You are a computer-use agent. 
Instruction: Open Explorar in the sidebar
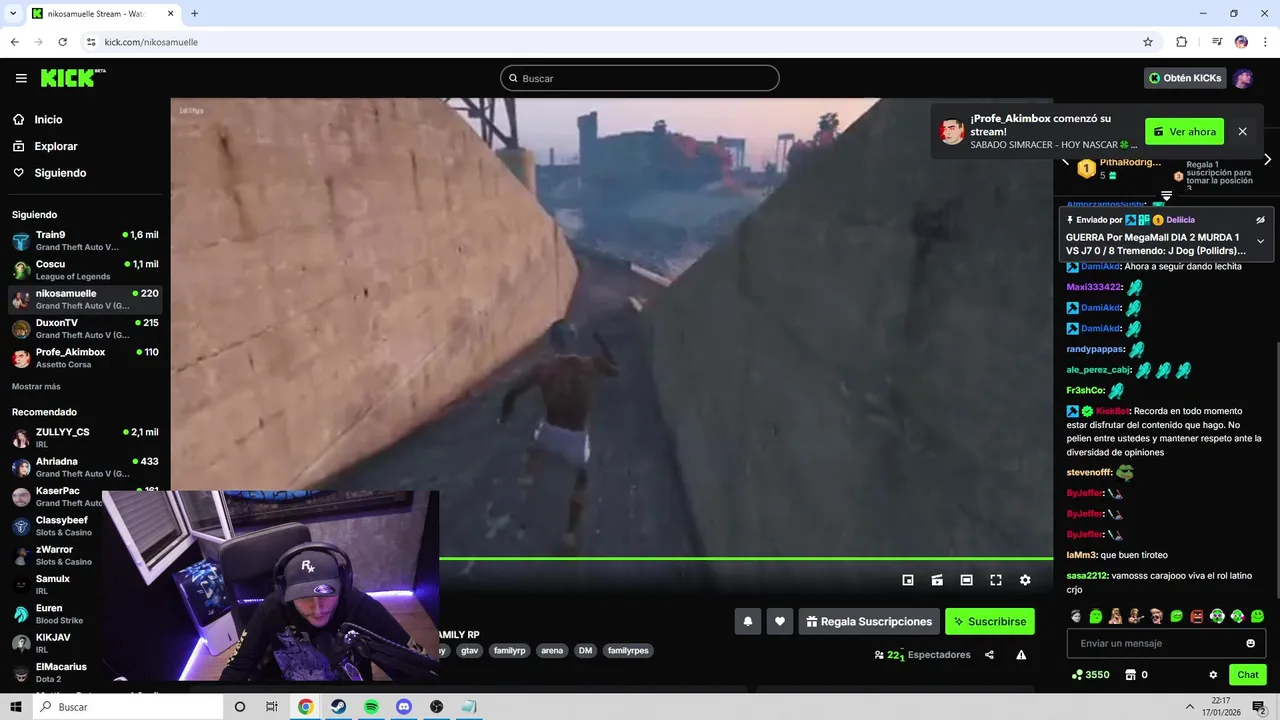[x=55, y=146]
